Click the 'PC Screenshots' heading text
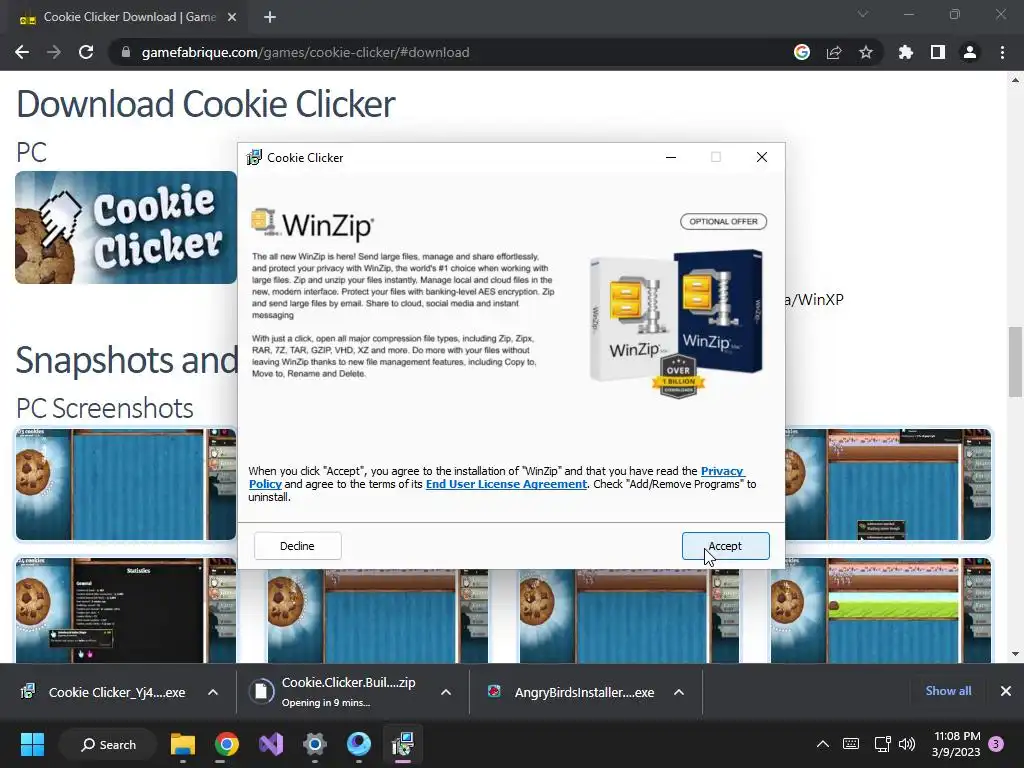 [104, 408]
